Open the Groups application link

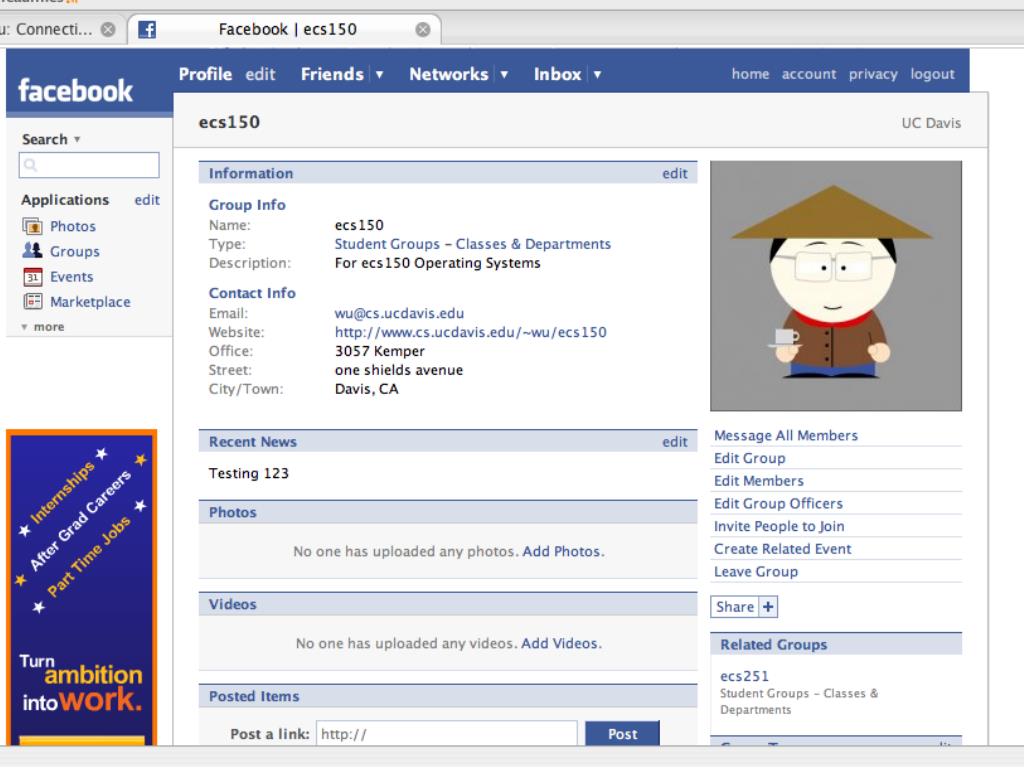click(75, 251)
